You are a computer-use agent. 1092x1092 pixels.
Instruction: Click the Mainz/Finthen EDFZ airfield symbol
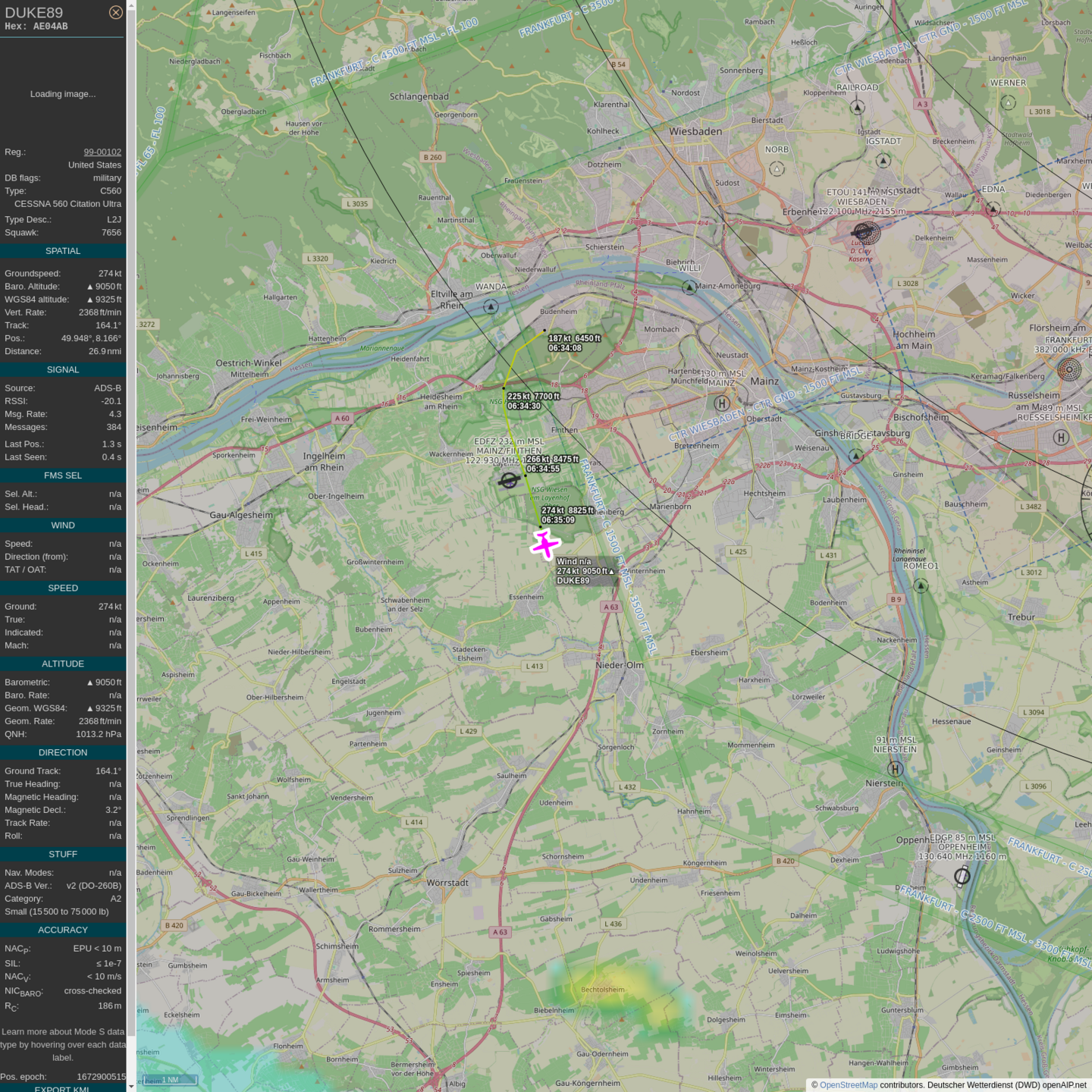pos(509,480)
